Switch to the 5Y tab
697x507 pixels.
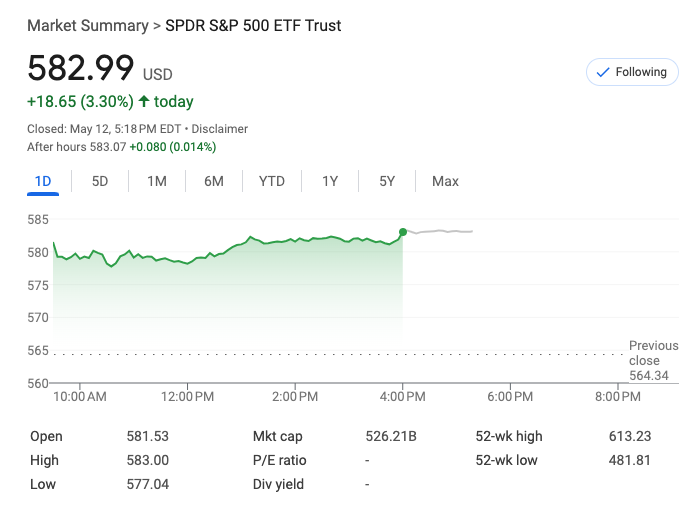[387, 181]
